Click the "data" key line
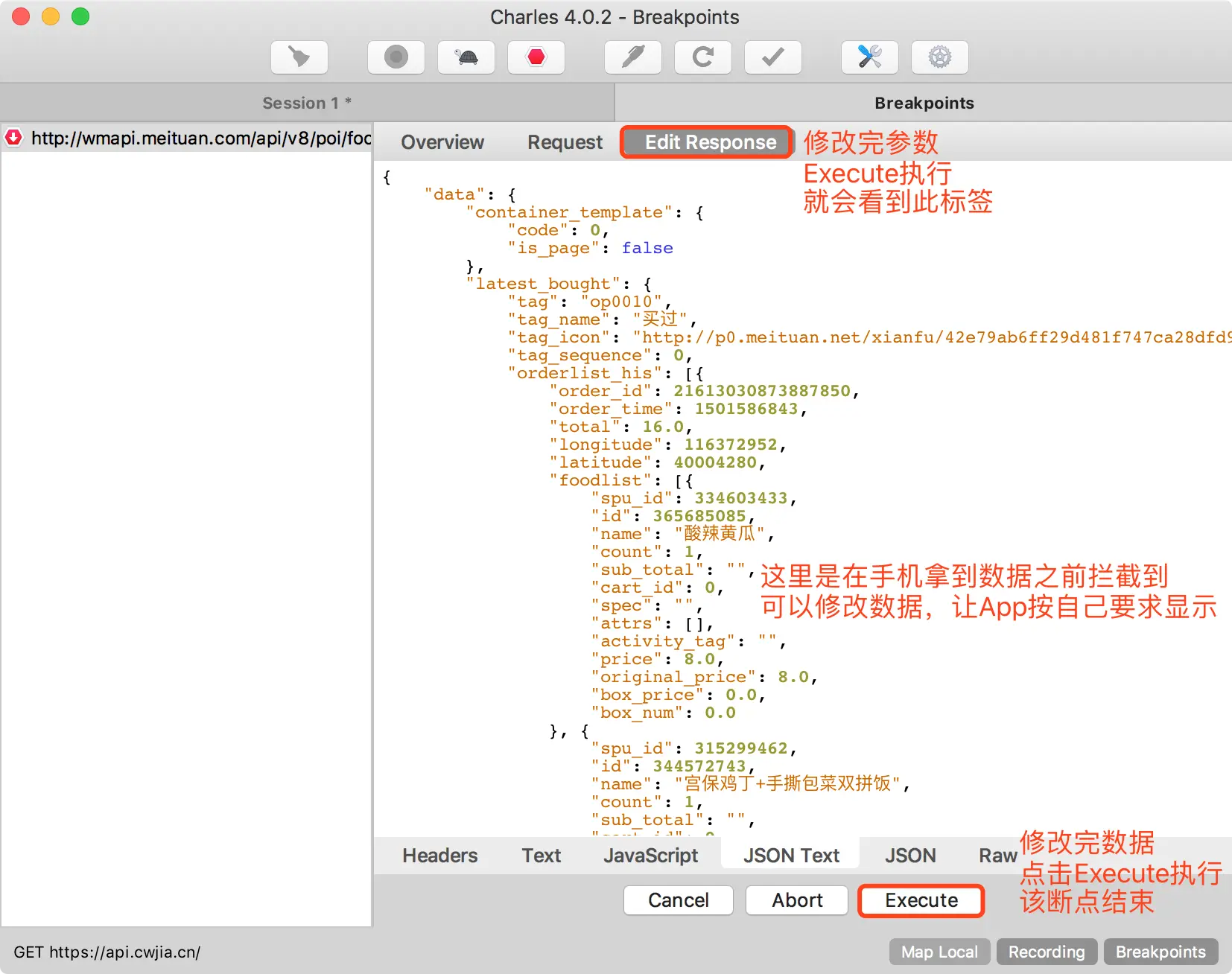This screenshot has width=1232, height=974. [471, 194]
